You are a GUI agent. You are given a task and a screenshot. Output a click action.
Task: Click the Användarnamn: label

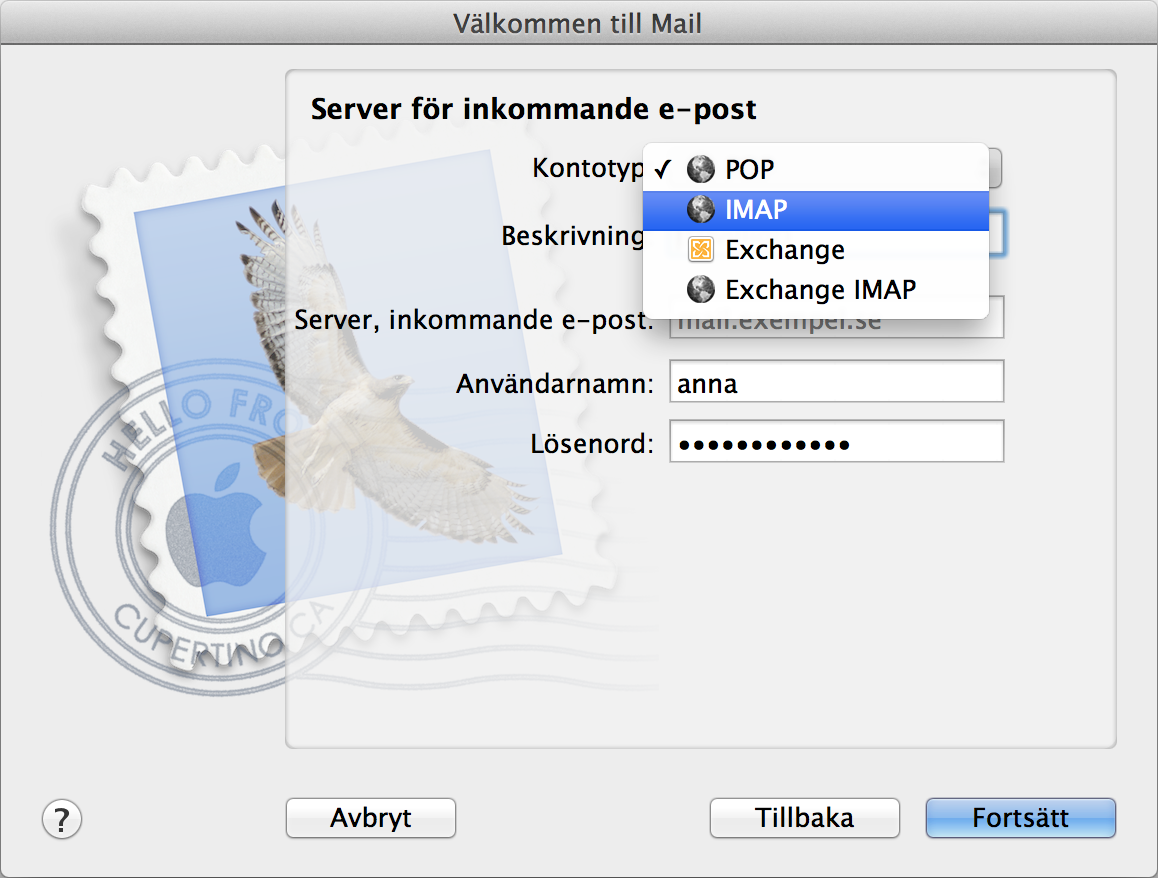[x=555, y=384]
